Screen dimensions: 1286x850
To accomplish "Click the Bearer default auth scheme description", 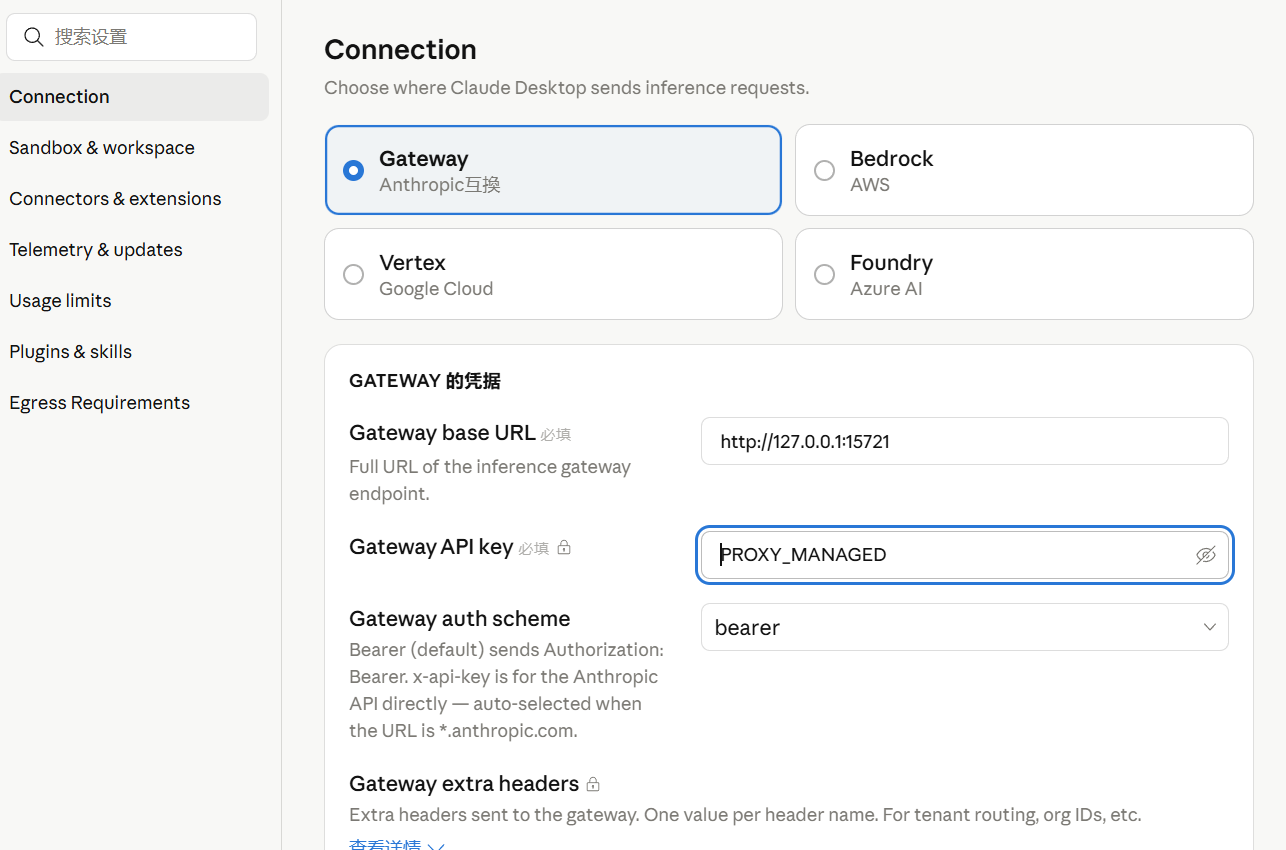I will point(506,690).
